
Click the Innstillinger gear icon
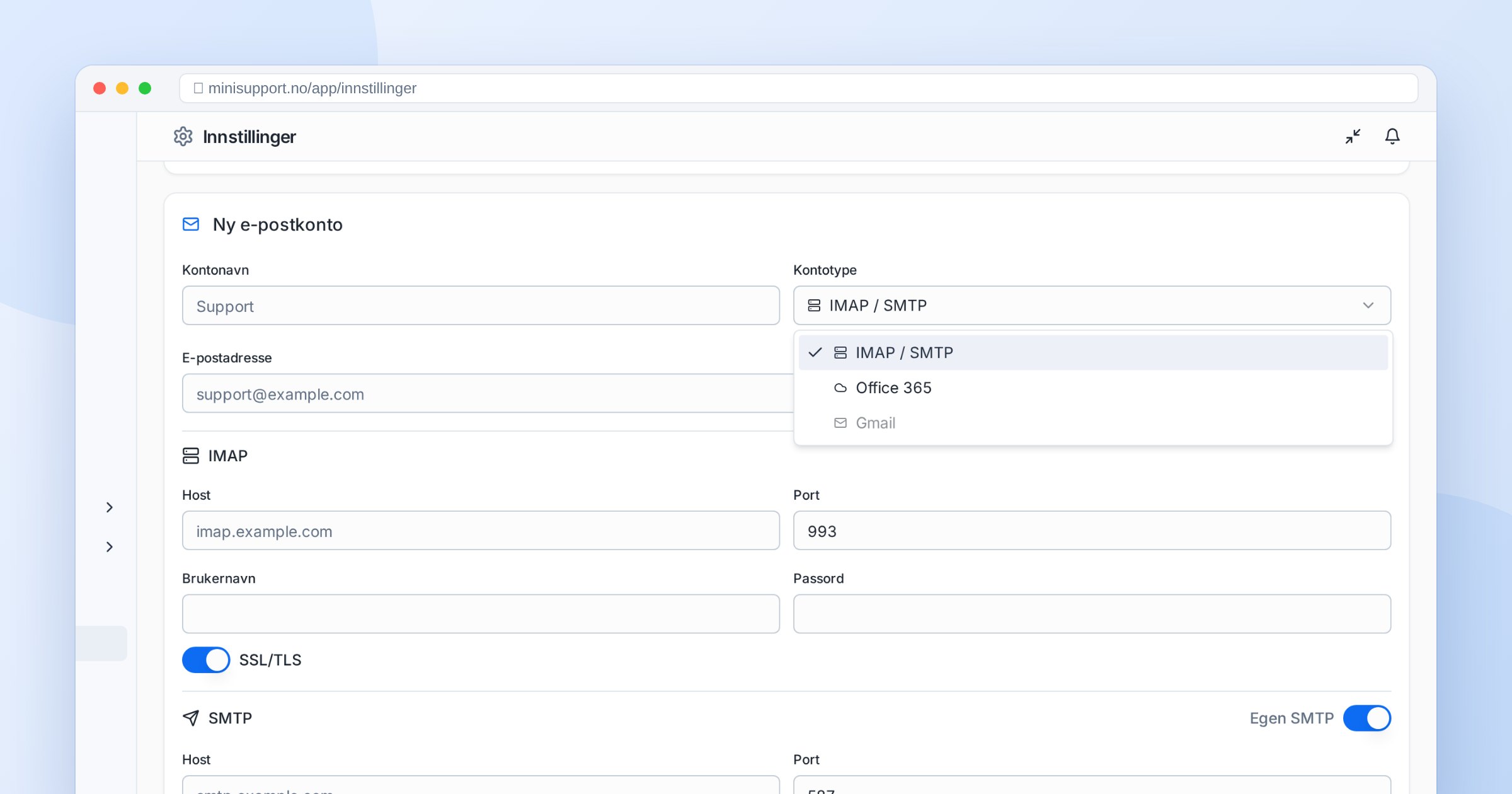[183, 137]
